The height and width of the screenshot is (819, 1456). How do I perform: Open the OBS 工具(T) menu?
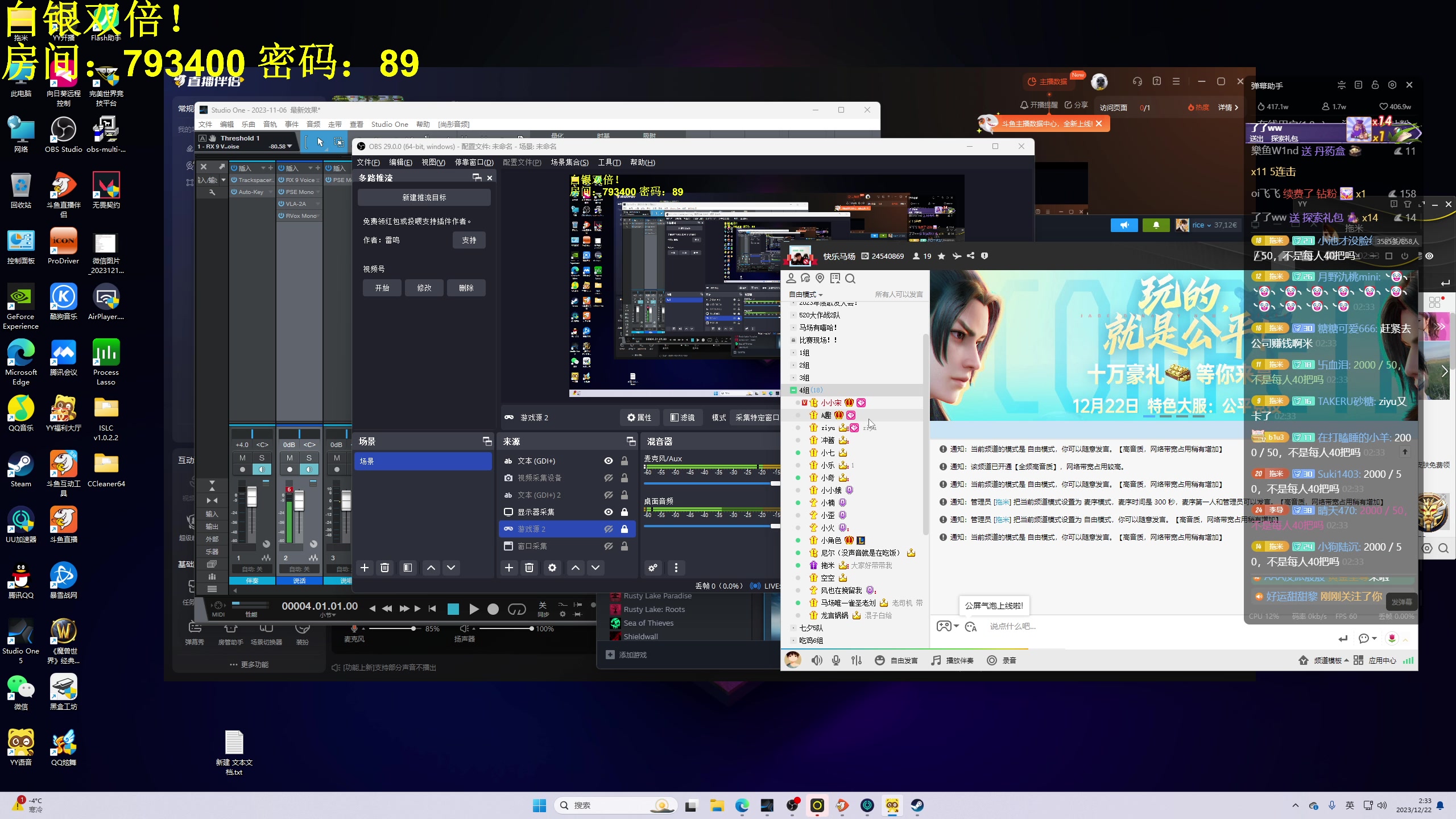(x=609, y=163)
